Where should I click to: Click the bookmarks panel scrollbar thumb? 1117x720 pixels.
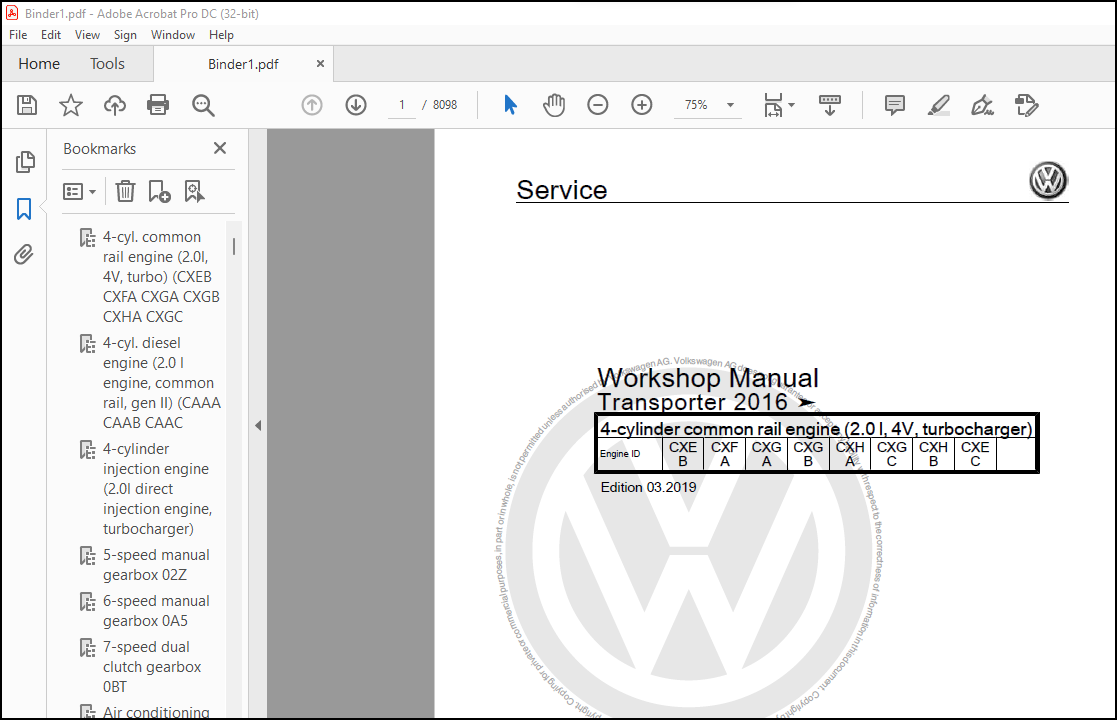point(234,246)
